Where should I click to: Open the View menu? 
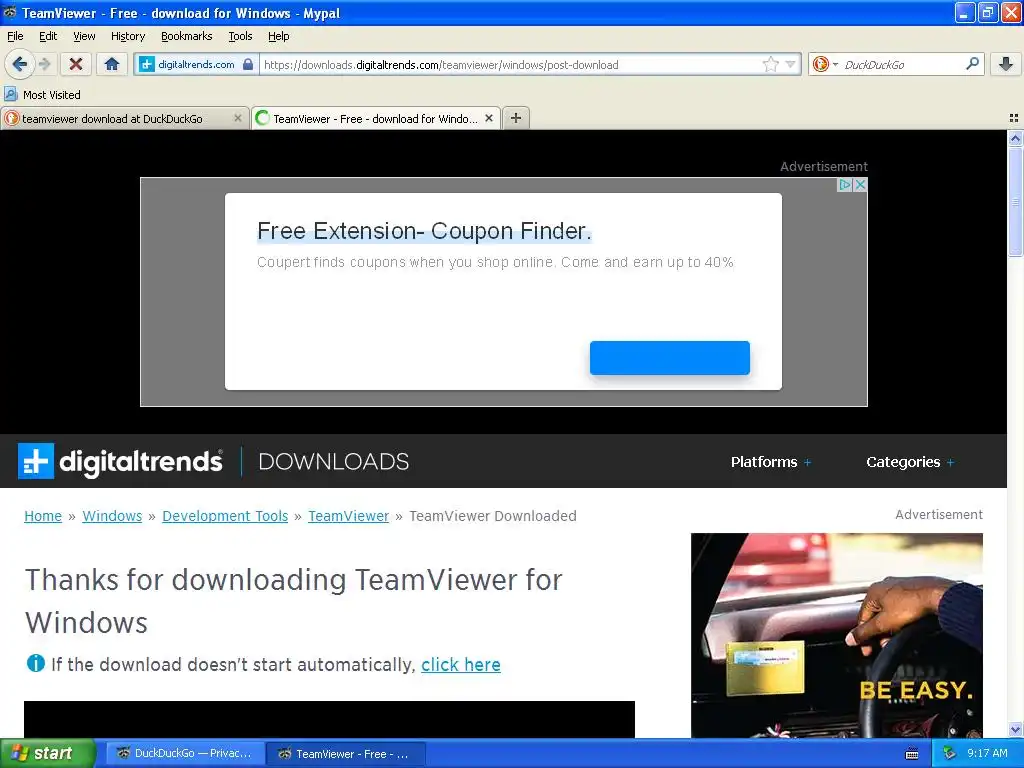[84, 36]
